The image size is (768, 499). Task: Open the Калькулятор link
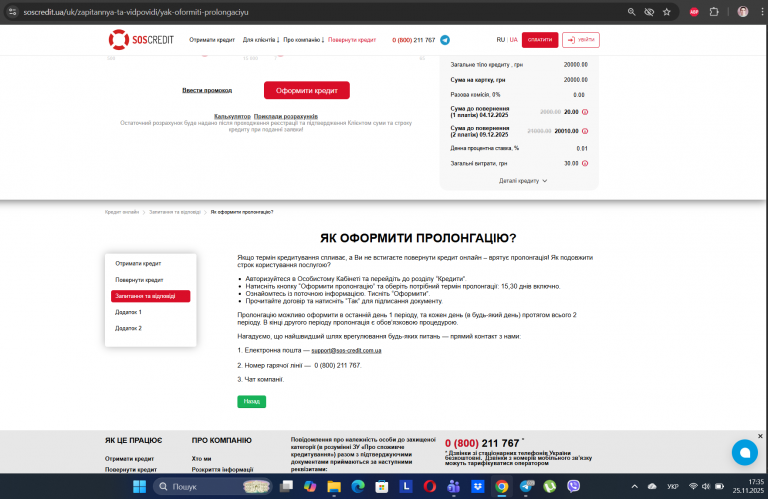[x=232, y=117]
